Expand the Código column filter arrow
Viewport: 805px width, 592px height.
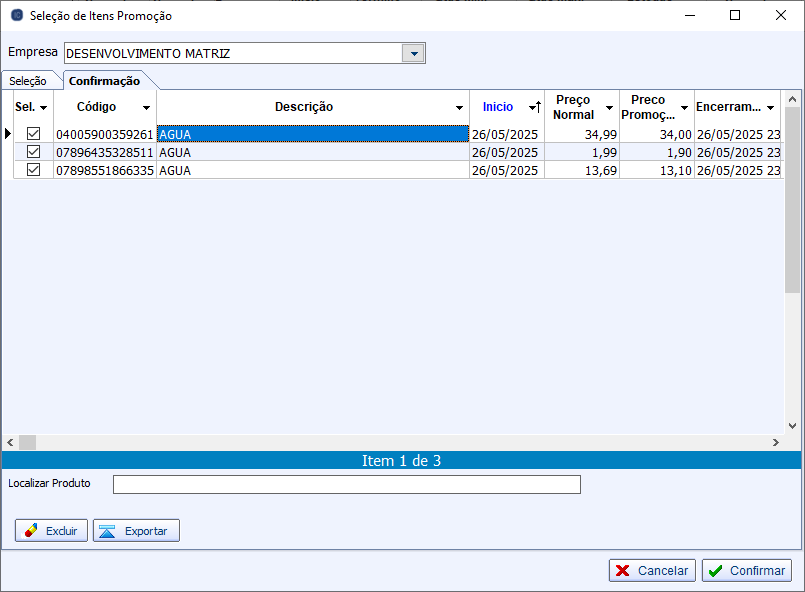click(x=146, y=108)
